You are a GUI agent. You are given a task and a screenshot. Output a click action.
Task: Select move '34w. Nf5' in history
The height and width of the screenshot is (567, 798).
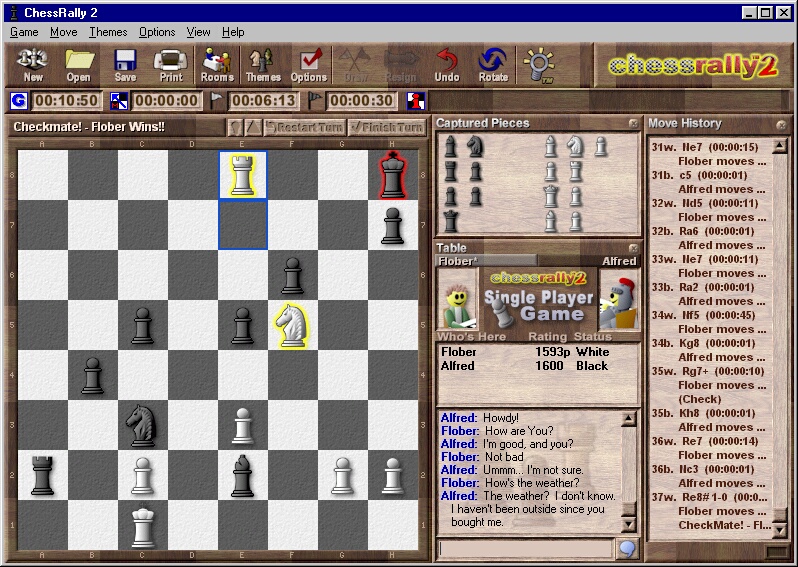point(703,315)
